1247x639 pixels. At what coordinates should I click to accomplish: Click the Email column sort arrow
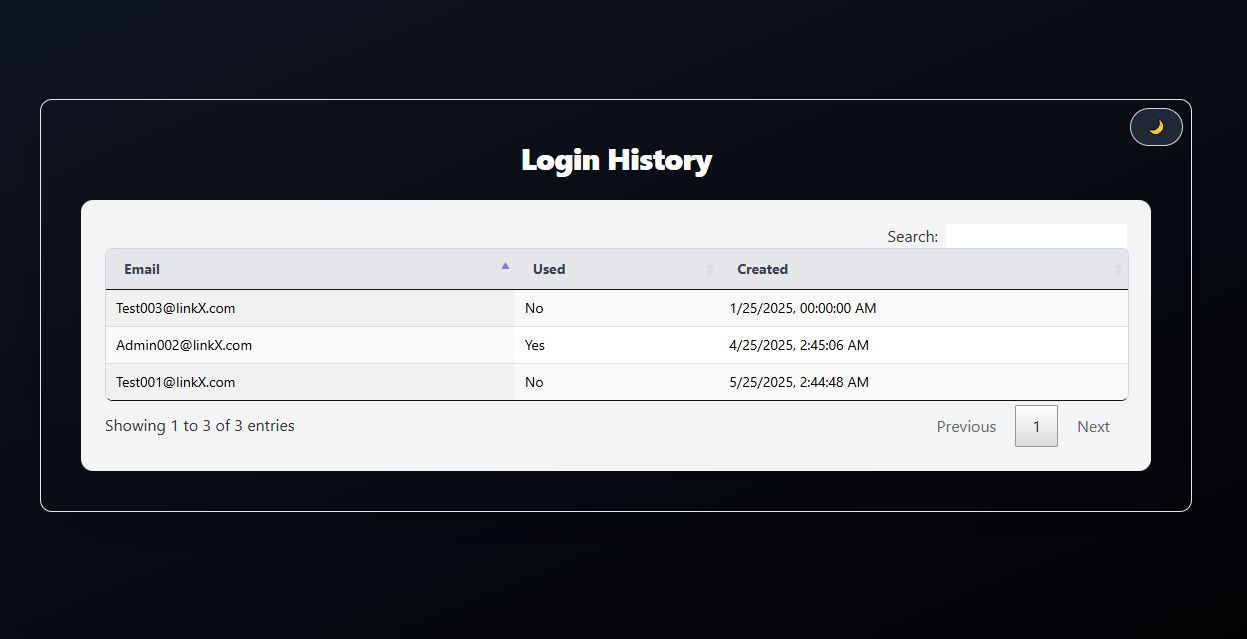[505, 266]
